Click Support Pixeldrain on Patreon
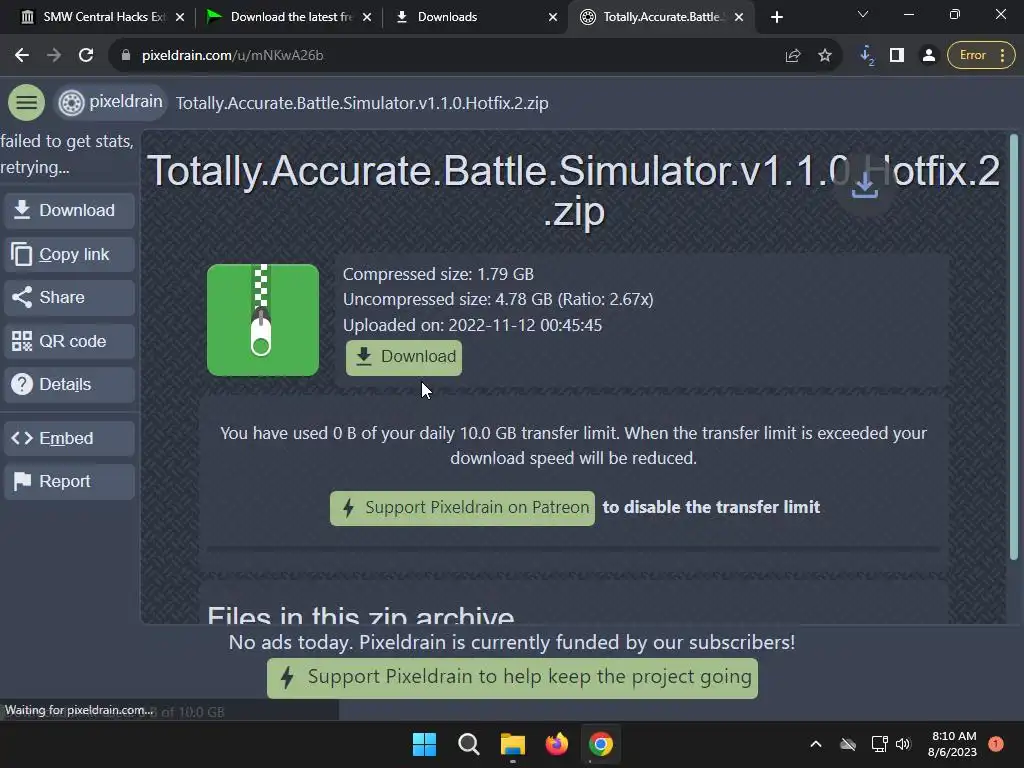Image resolution: width=1024 pixels, height=768 pixels. pos(462,507)
